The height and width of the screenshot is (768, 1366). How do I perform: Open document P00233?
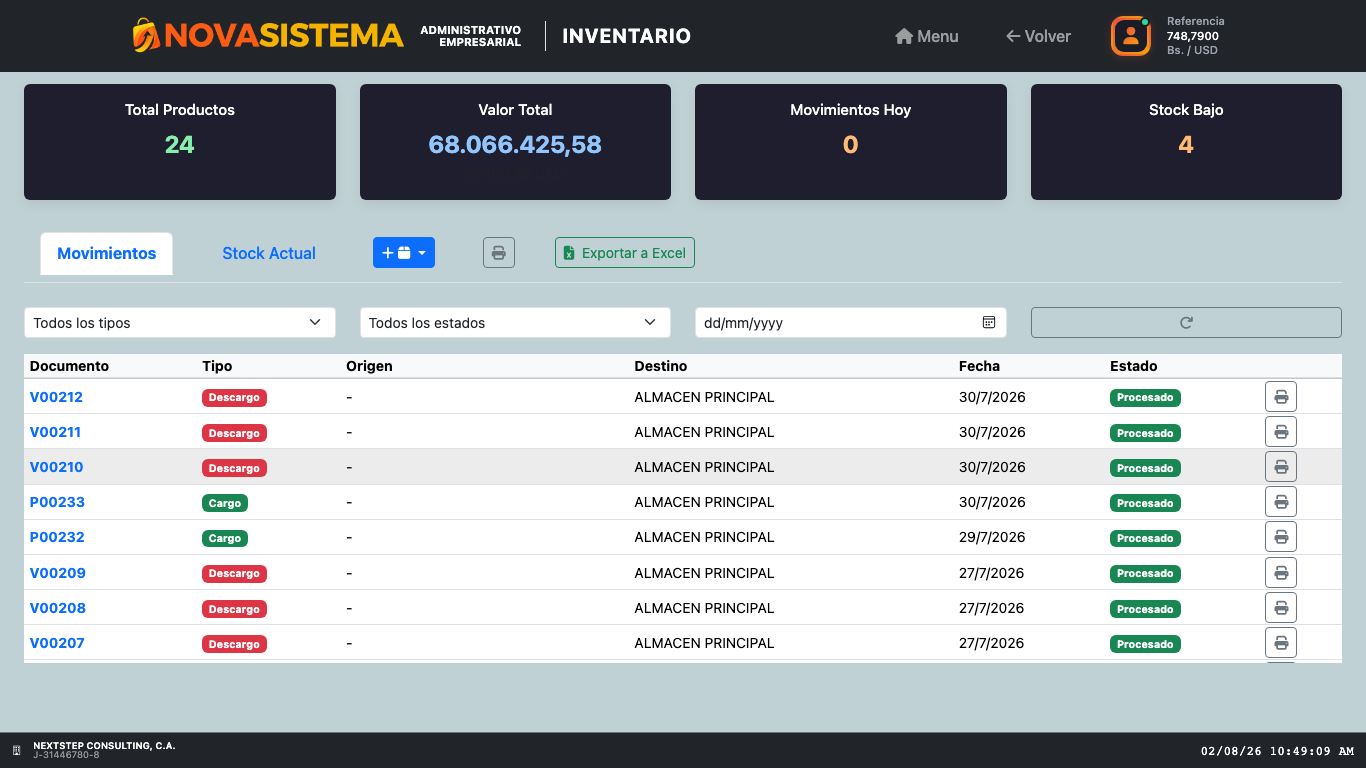click(x=57, y=502)
